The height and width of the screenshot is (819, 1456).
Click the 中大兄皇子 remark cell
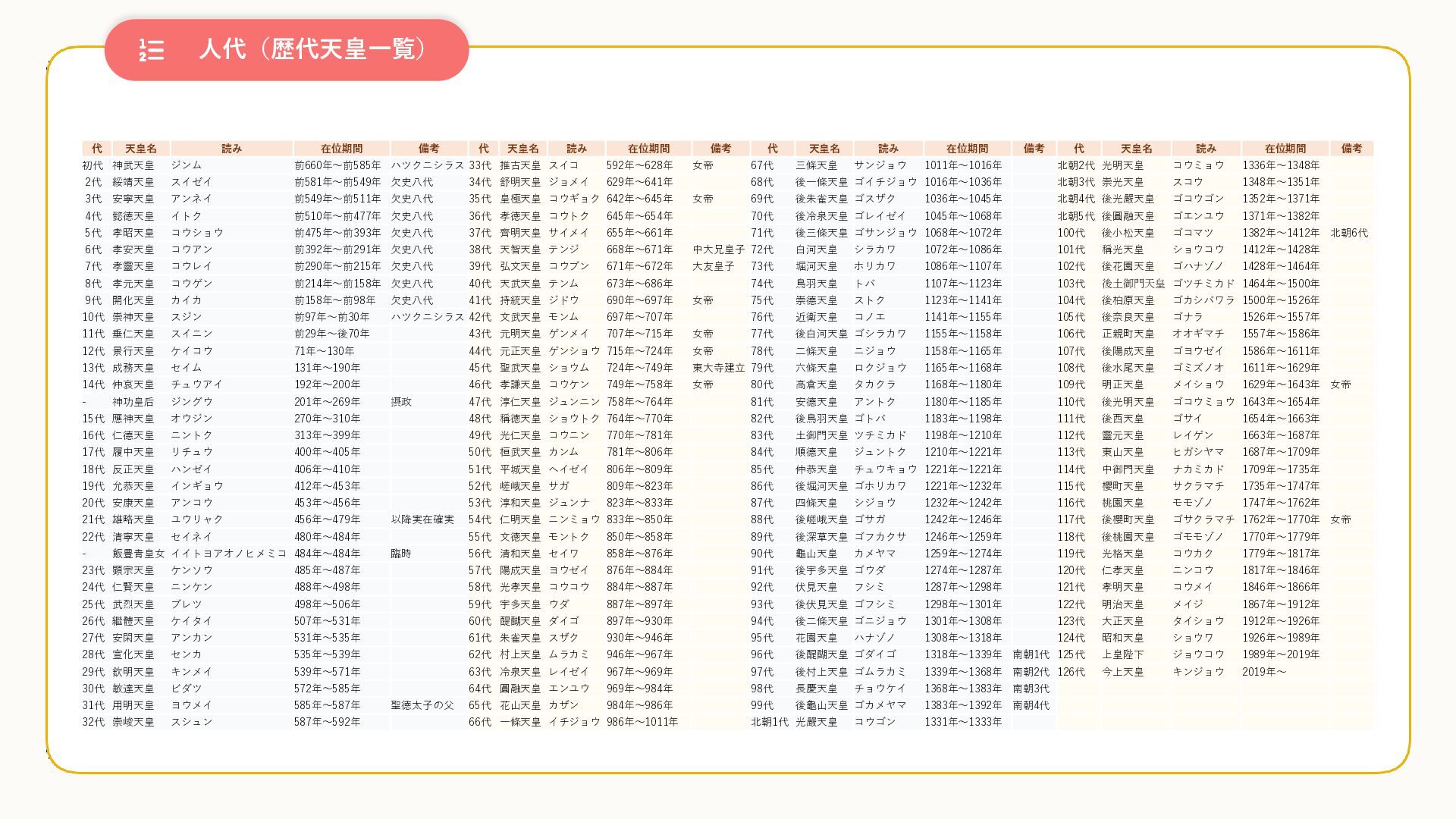click(719, 249)
